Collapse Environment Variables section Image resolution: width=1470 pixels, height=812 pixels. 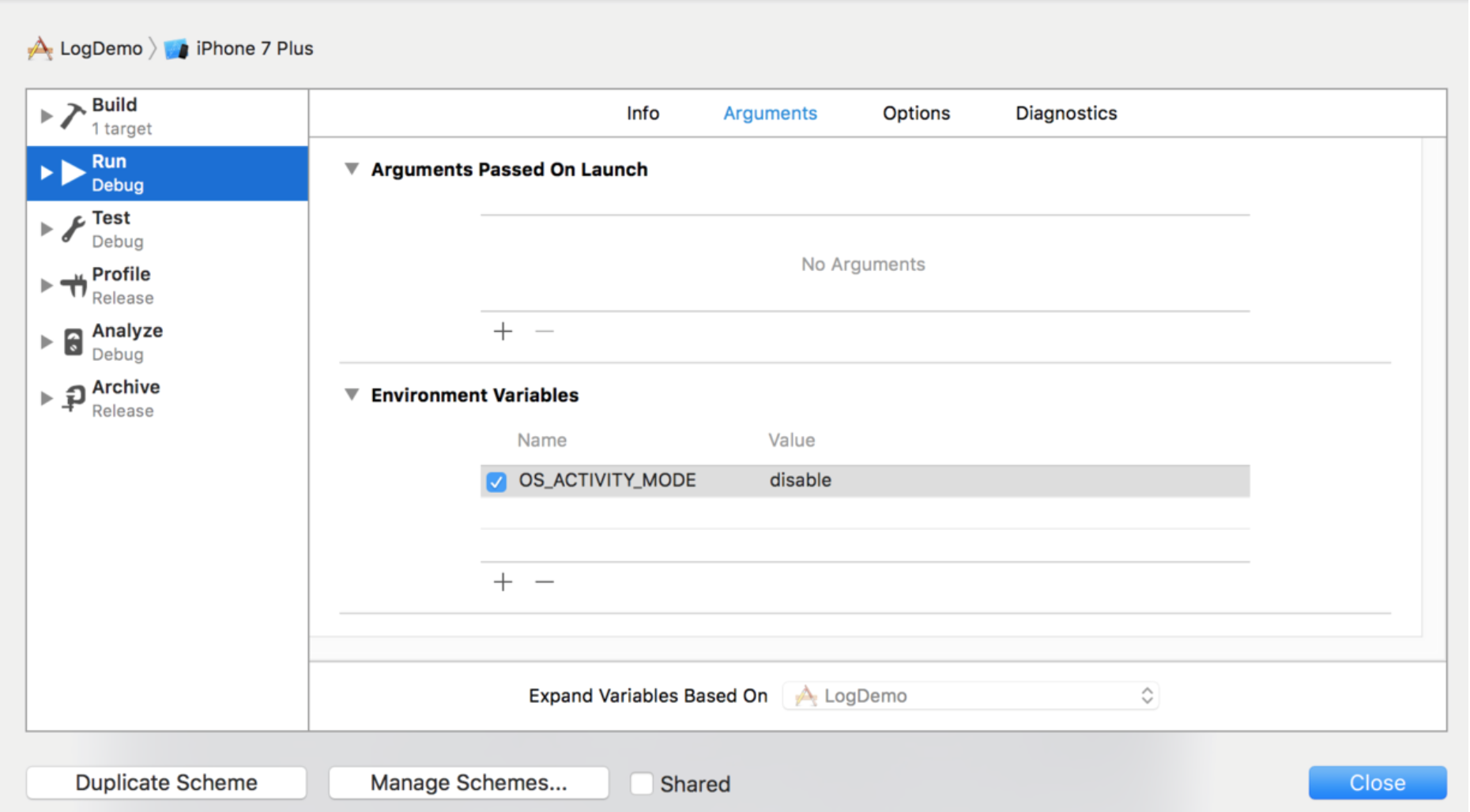point(352,394)
